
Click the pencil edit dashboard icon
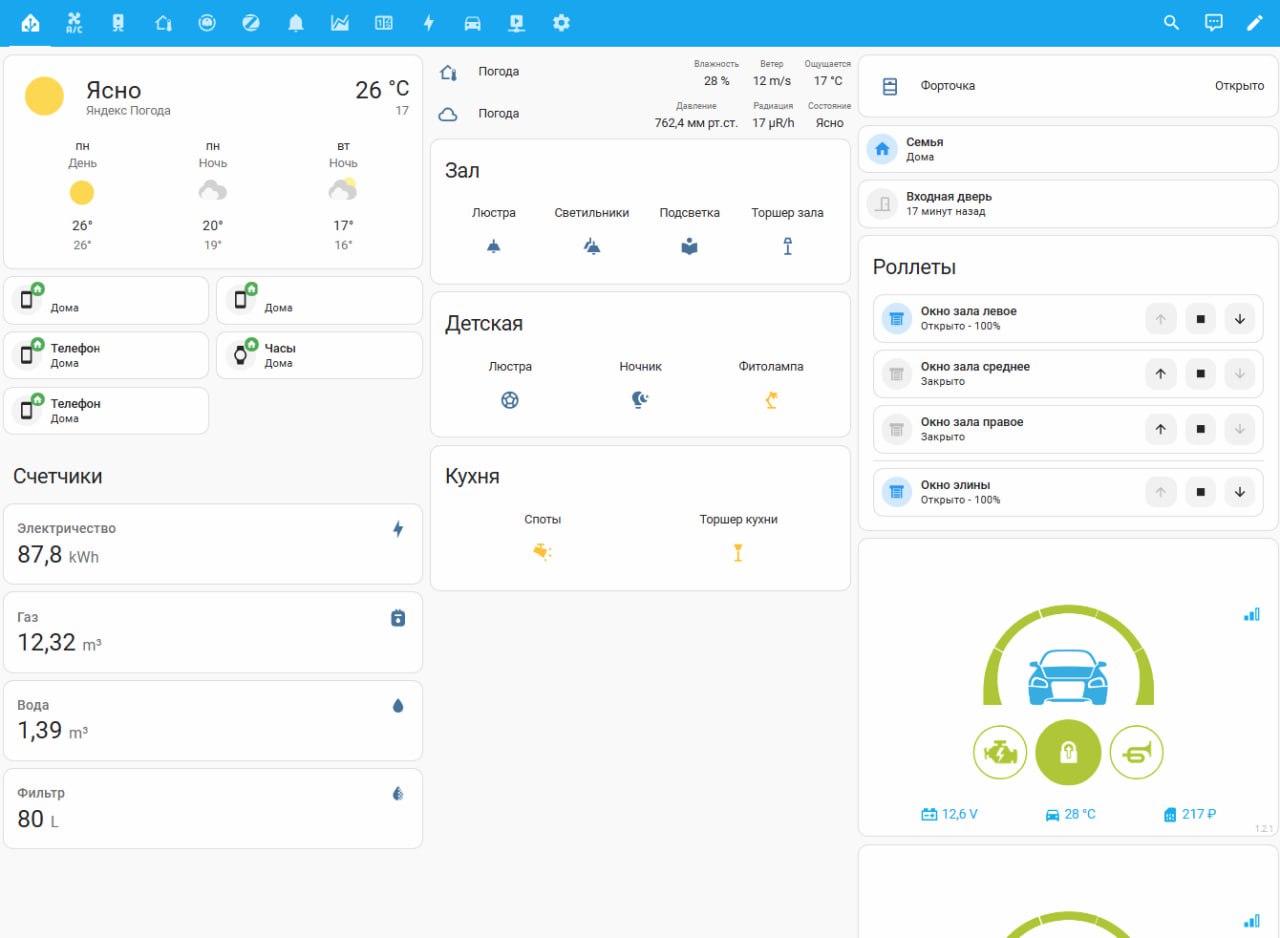1254,22
